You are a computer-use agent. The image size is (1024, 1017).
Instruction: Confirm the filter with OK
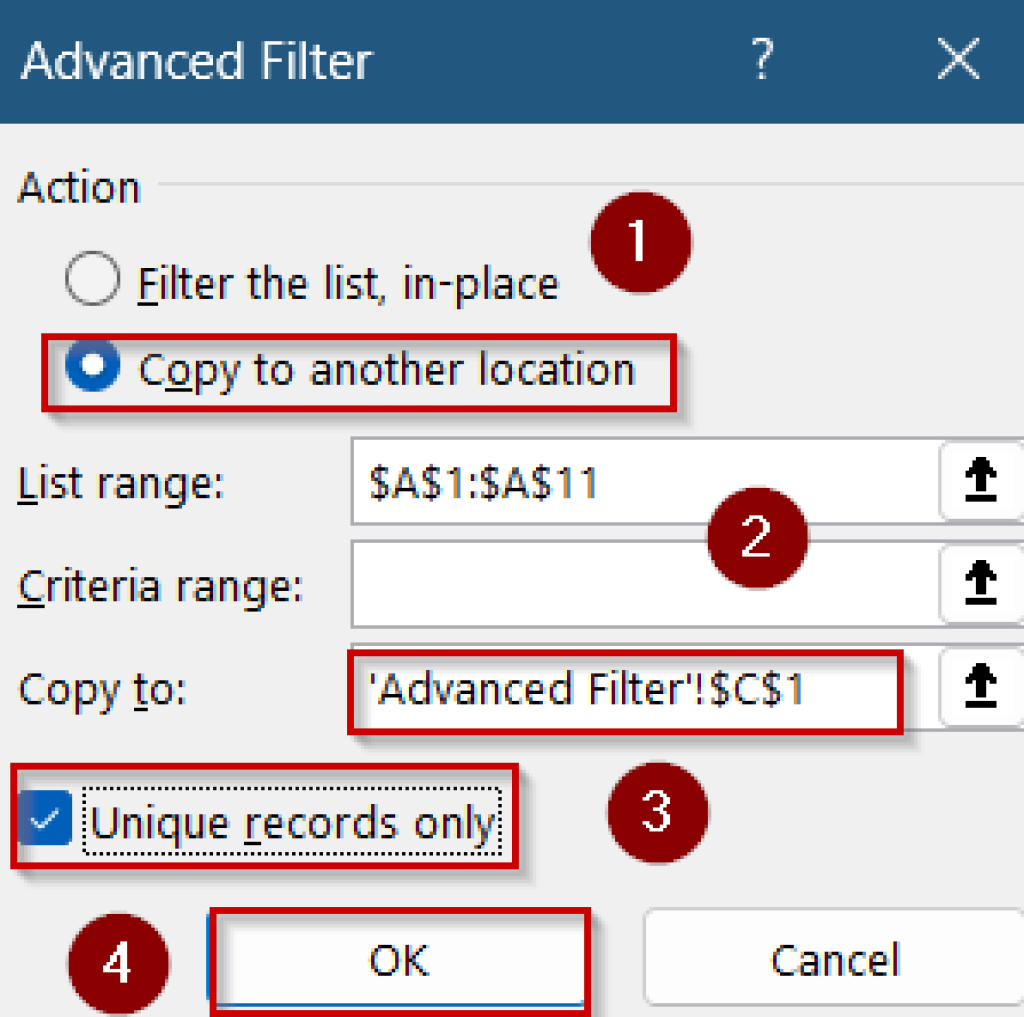(398, 958)
